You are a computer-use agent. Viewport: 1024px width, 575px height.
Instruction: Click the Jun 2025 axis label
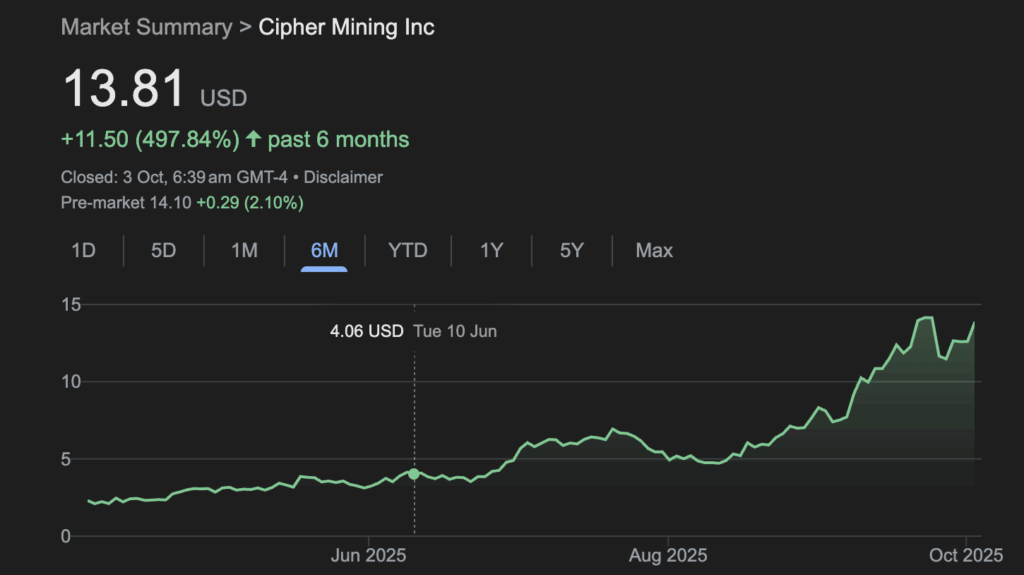(368, 555)
